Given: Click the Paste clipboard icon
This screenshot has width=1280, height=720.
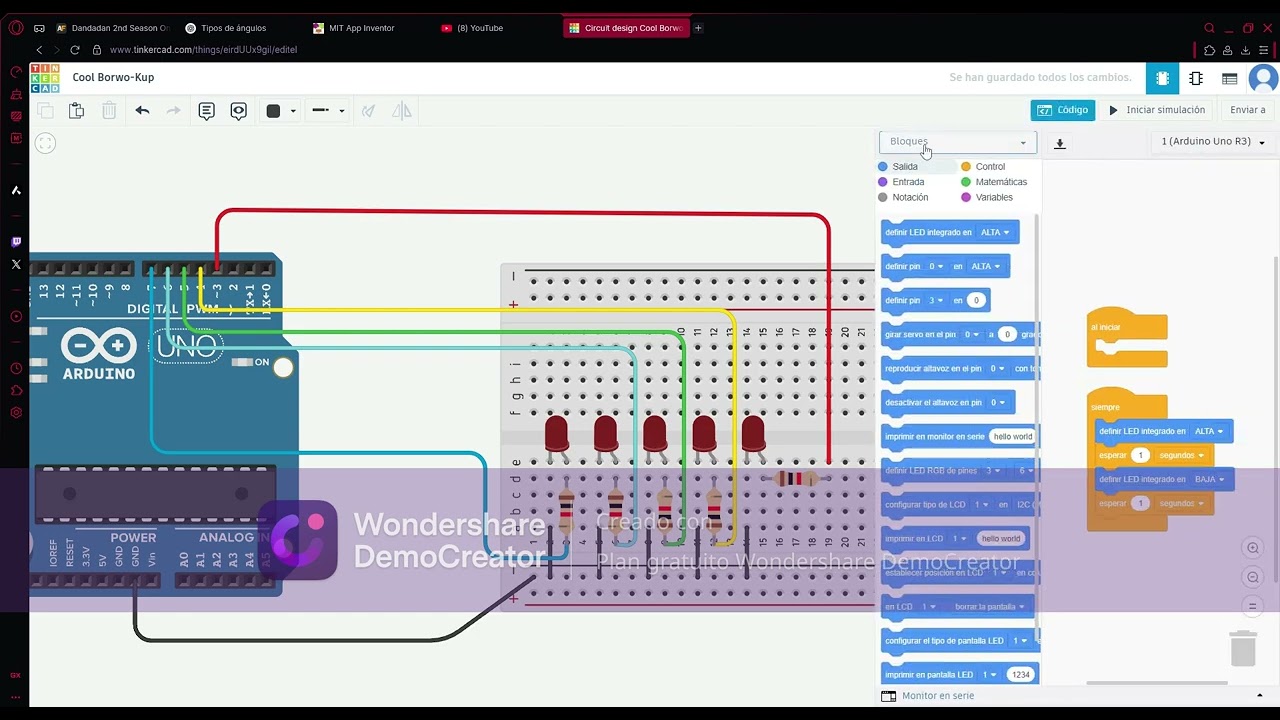Looking at the screenshot, I should coord(77,111).
